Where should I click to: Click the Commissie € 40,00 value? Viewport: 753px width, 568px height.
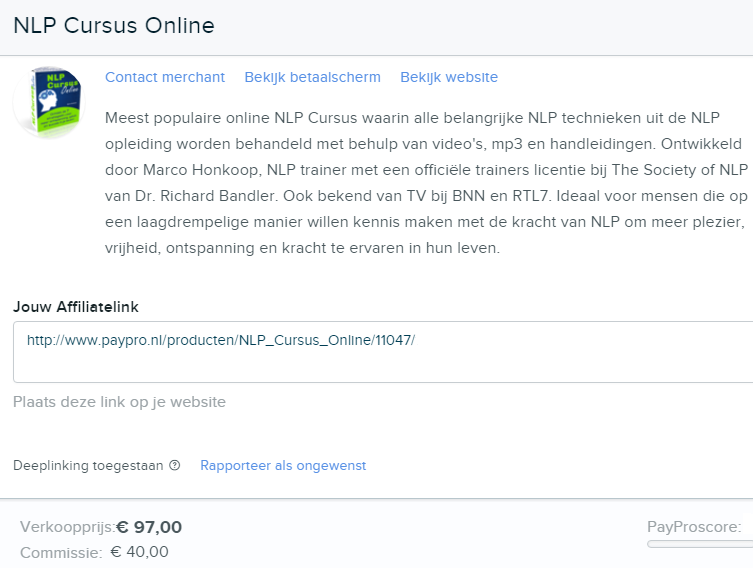click(x=139, y=552)
